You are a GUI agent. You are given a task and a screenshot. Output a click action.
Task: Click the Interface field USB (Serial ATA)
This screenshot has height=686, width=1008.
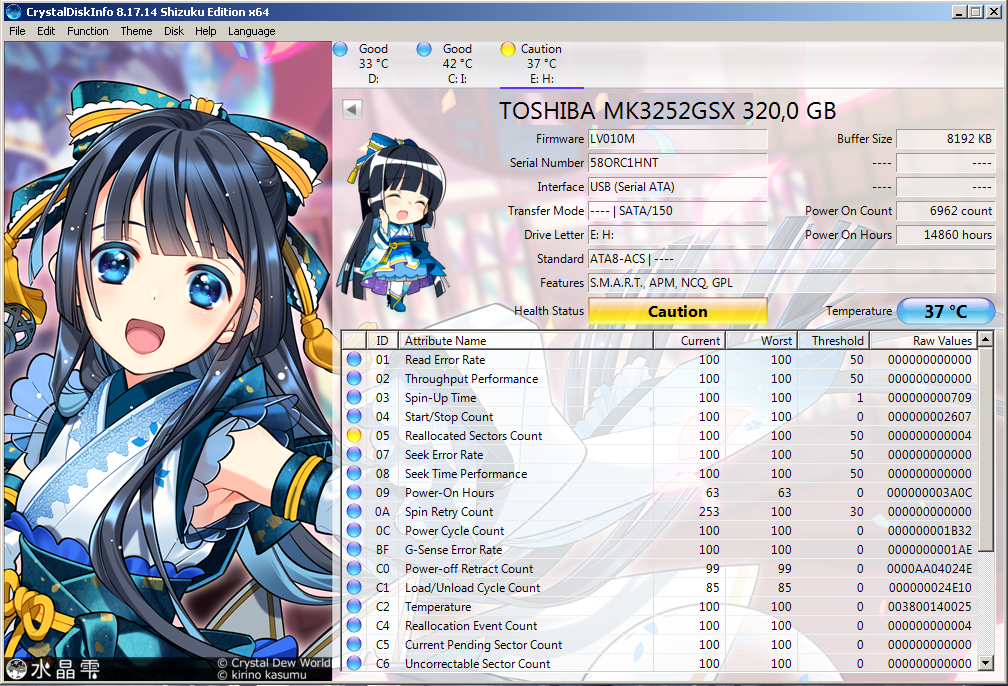[x=678, y=186]
